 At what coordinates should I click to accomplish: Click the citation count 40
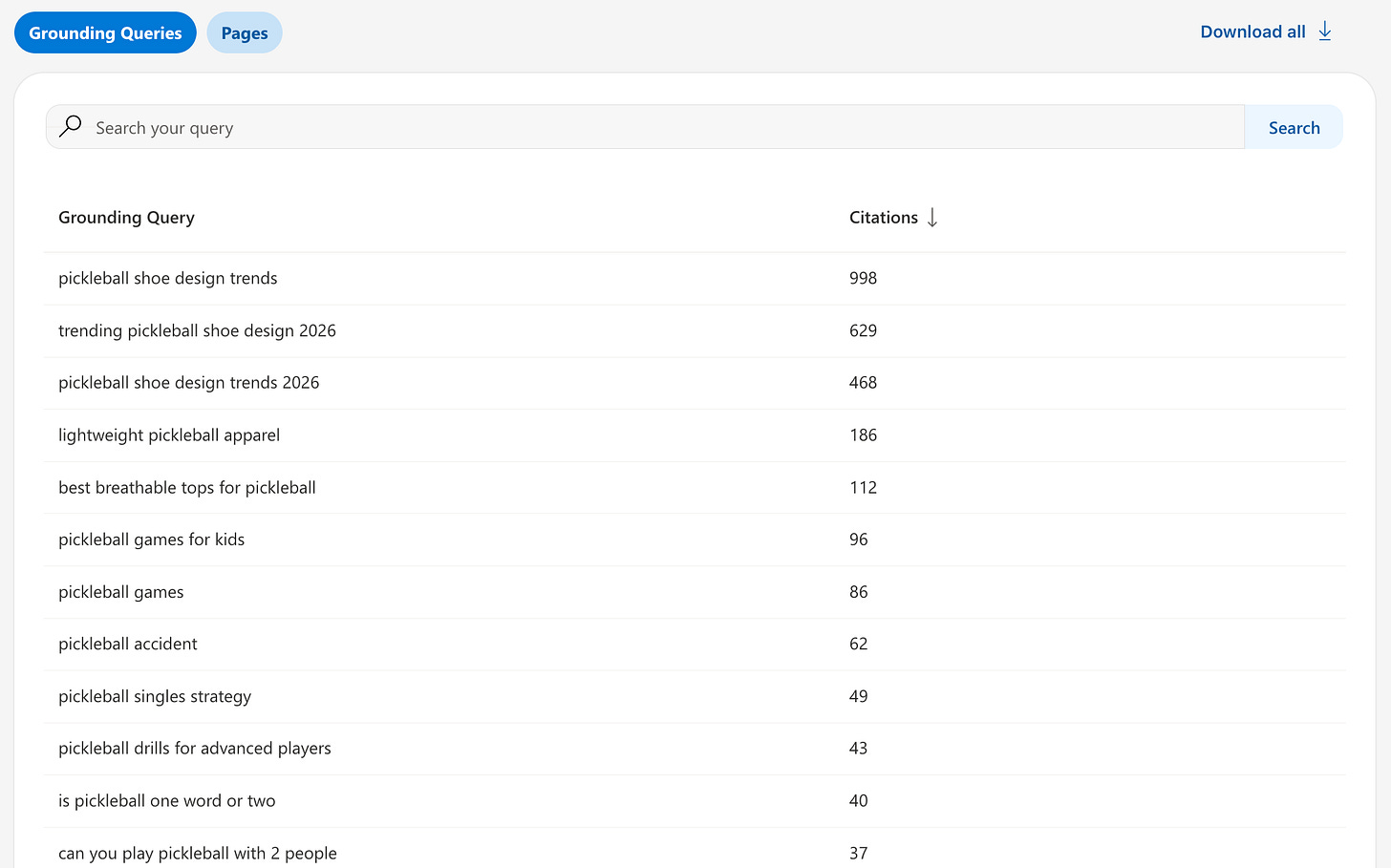tap(858, 801)
